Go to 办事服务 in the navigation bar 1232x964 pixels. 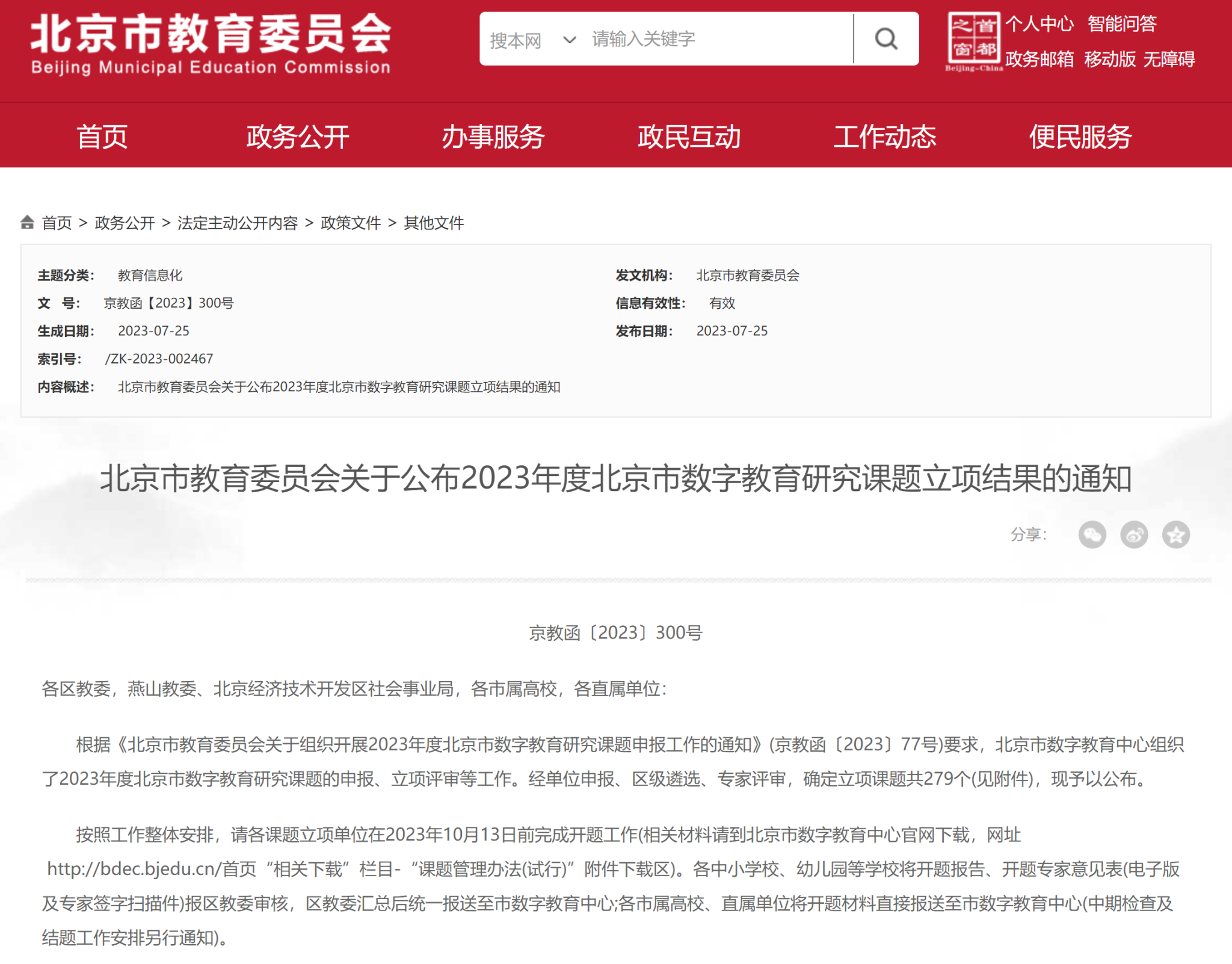point(493,137)
